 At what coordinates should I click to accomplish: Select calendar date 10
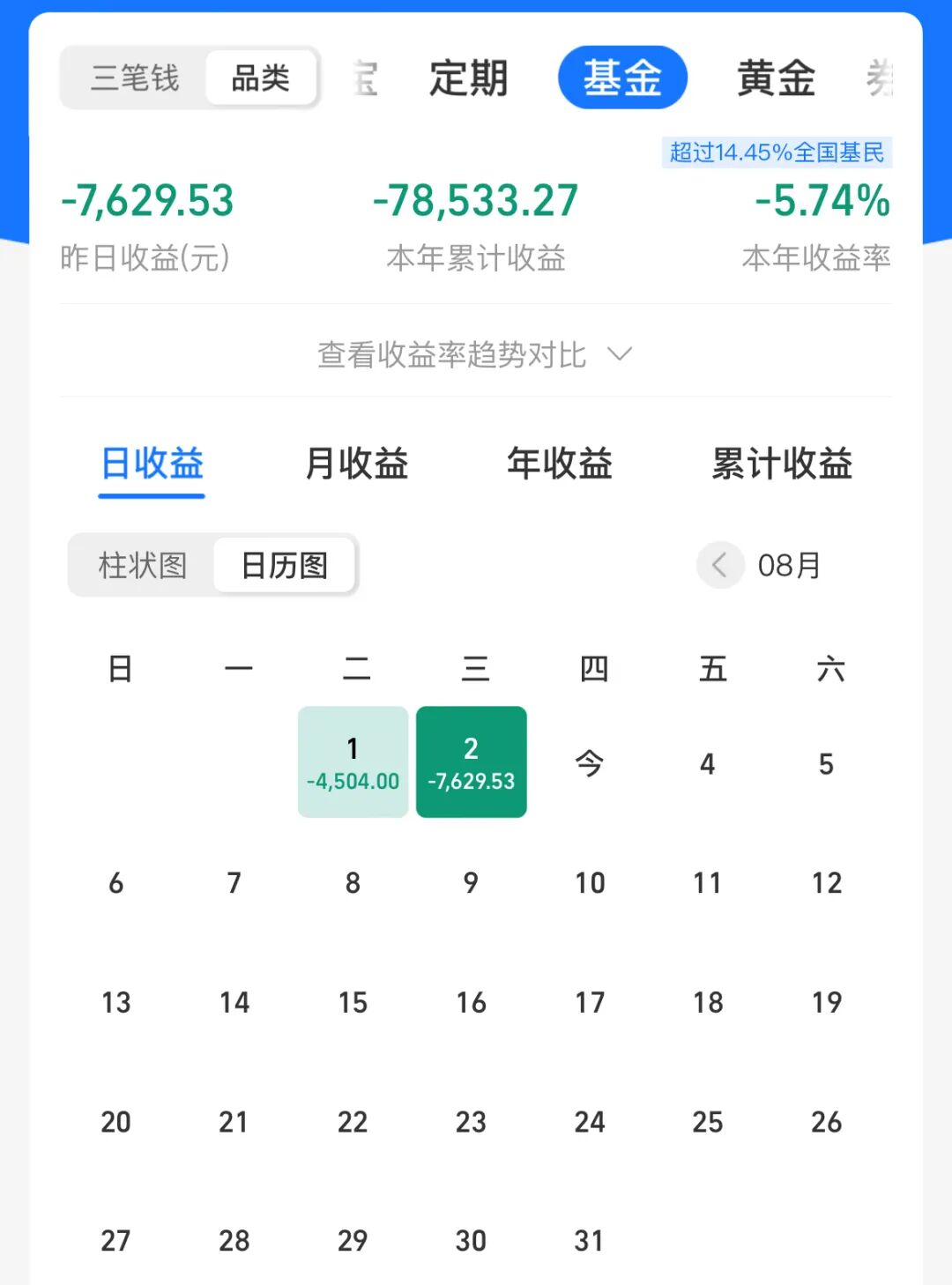pos(590,882)
